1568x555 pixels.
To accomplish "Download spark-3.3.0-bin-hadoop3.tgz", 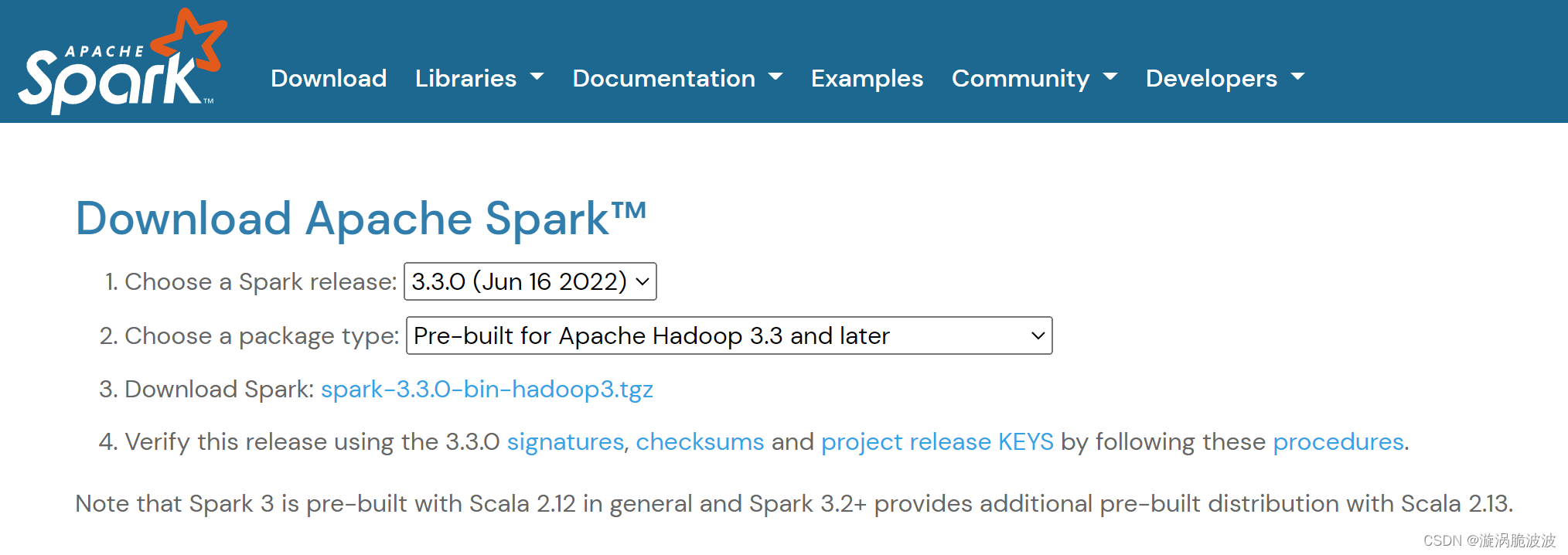I will point(487,389).
